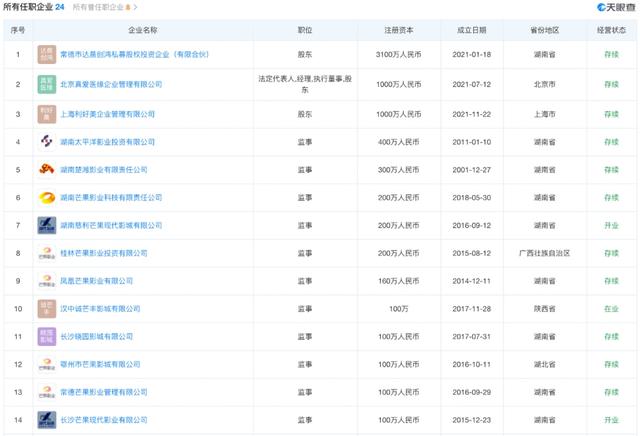
Task: Open company 长沙晓园影城有限公司
Action: [96, 336]
